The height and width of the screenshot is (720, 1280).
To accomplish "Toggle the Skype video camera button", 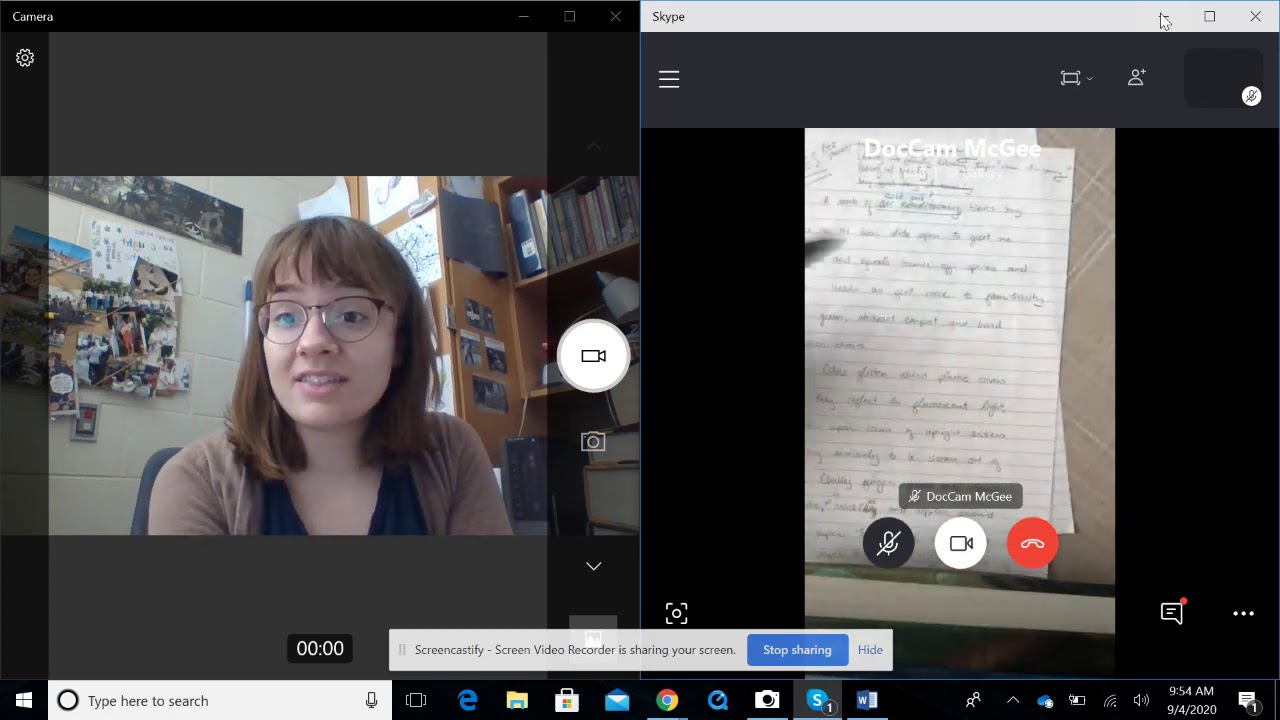I will click(x=961, y=544).
